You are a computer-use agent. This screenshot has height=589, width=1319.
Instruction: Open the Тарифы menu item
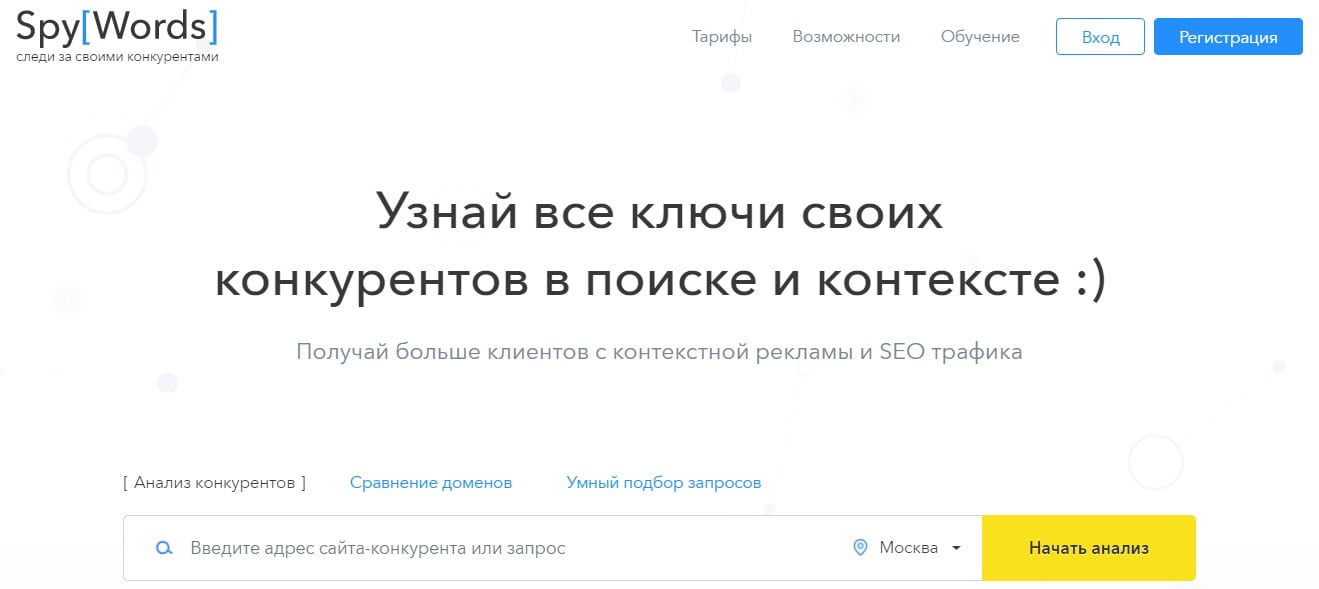coord(721,36)
